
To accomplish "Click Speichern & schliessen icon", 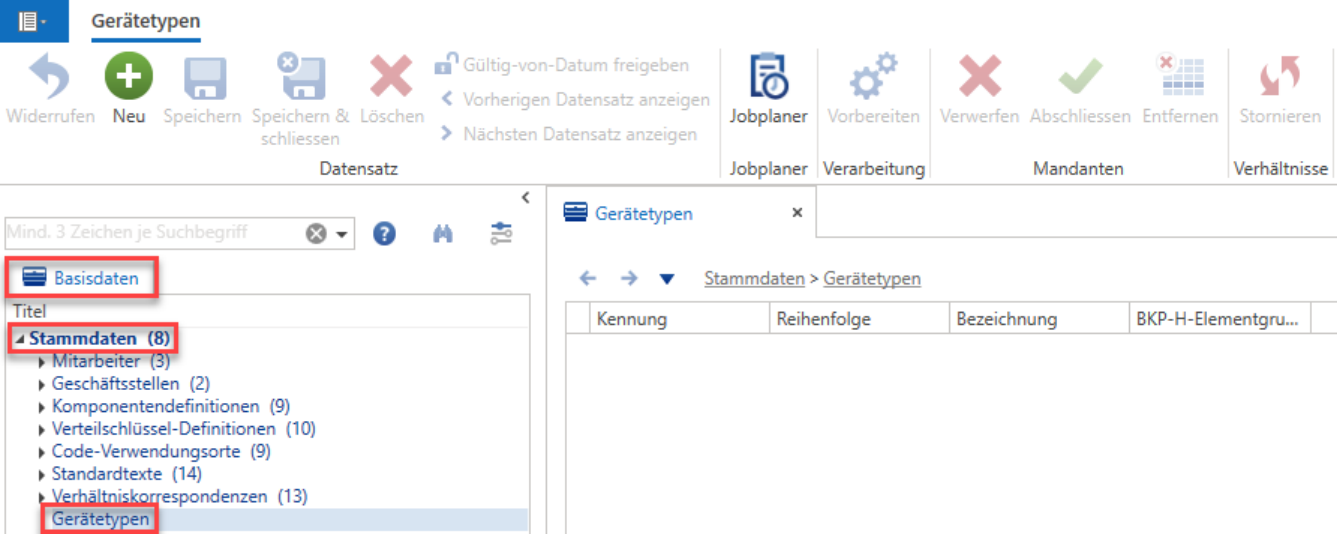I will pyautogui.click(x=301, y=77).
